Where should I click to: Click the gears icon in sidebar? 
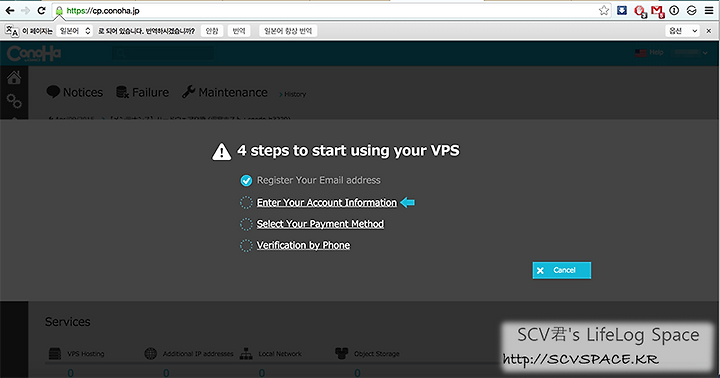[x=14, y=101]
